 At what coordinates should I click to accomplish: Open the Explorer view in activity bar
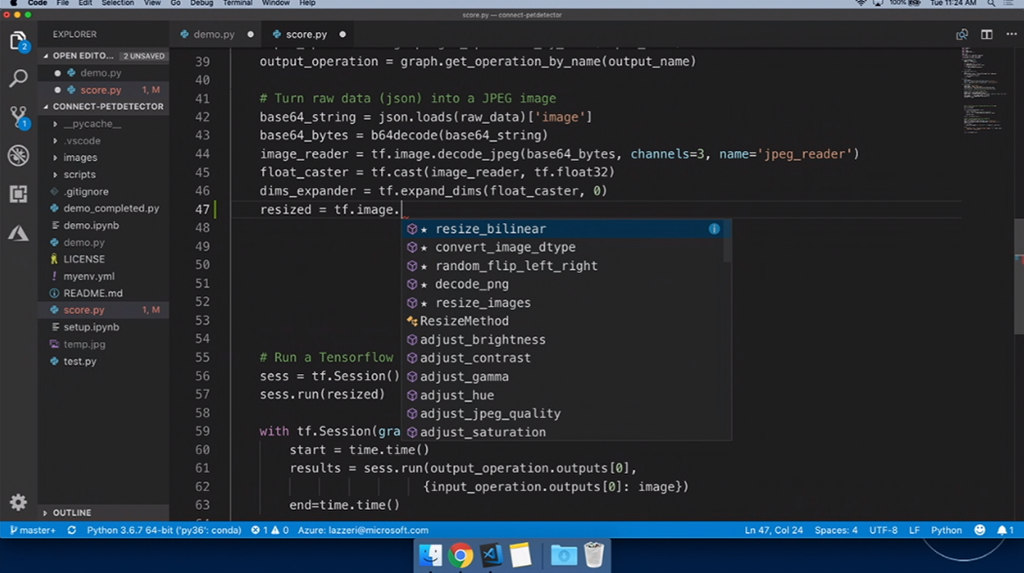tap(18, 41)
